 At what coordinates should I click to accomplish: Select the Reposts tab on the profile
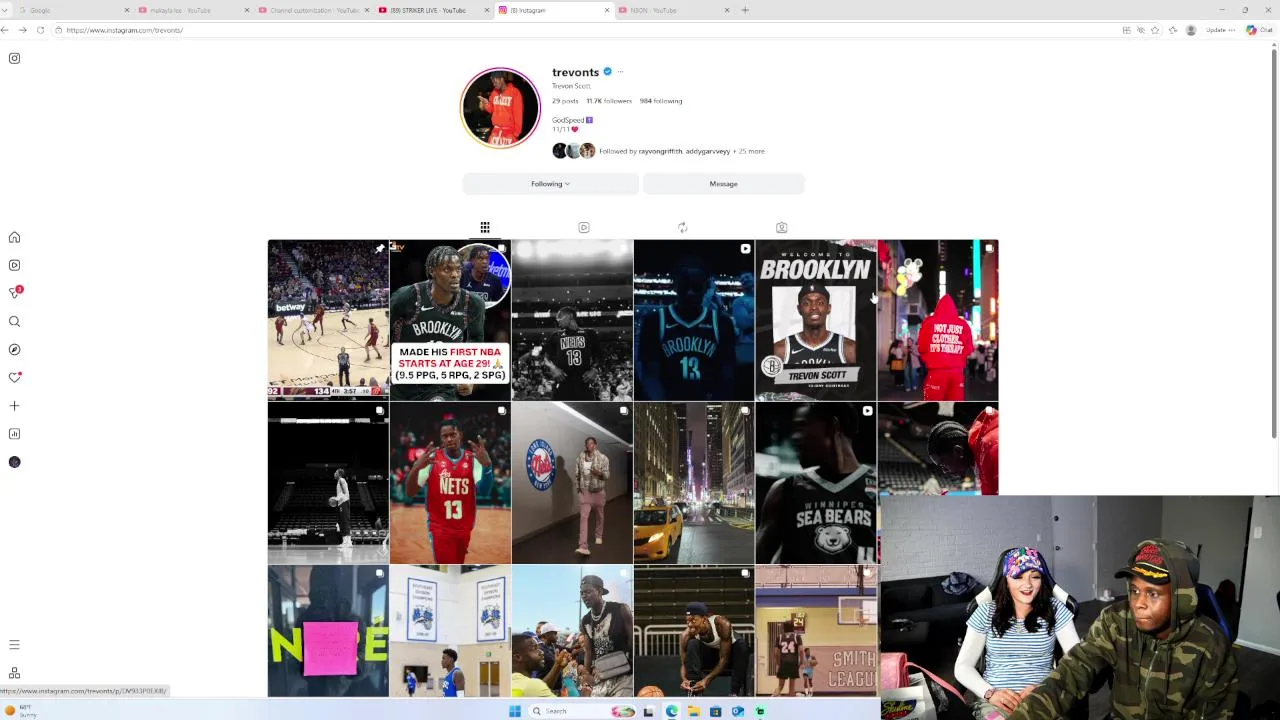pyautogui.click(x=682, y=227)
